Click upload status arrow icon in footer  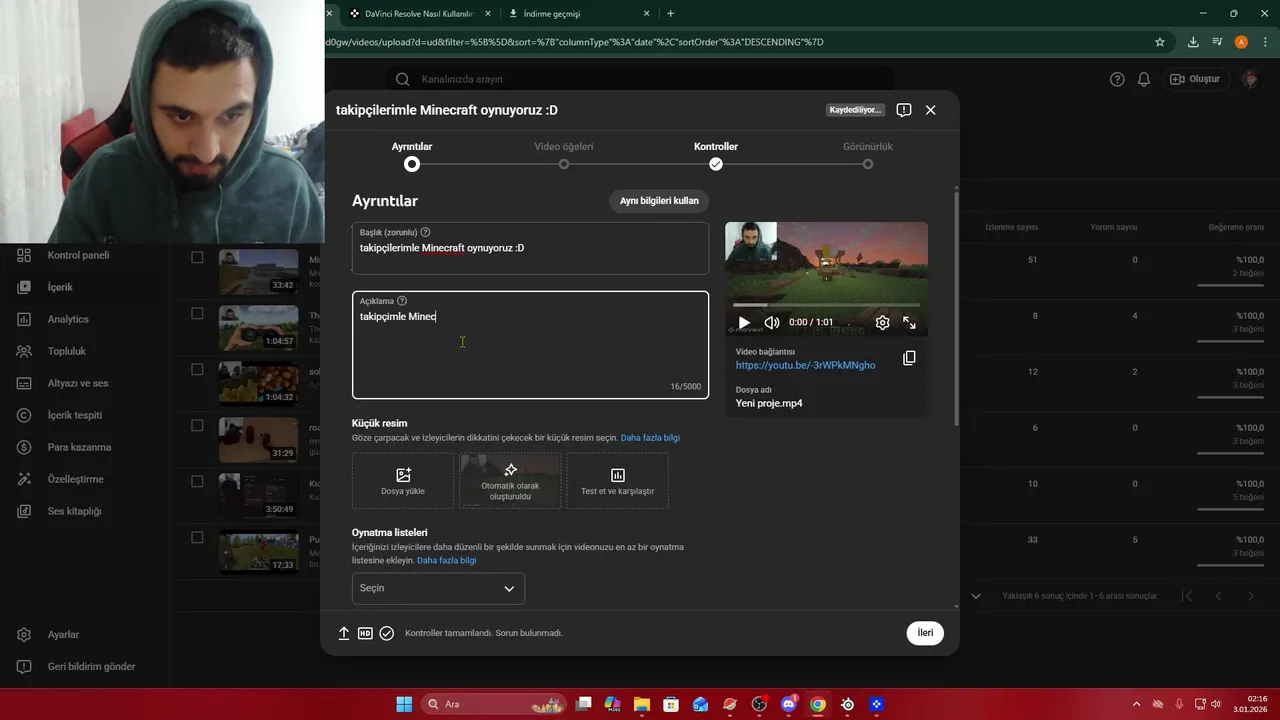click(x=344, y=633)
